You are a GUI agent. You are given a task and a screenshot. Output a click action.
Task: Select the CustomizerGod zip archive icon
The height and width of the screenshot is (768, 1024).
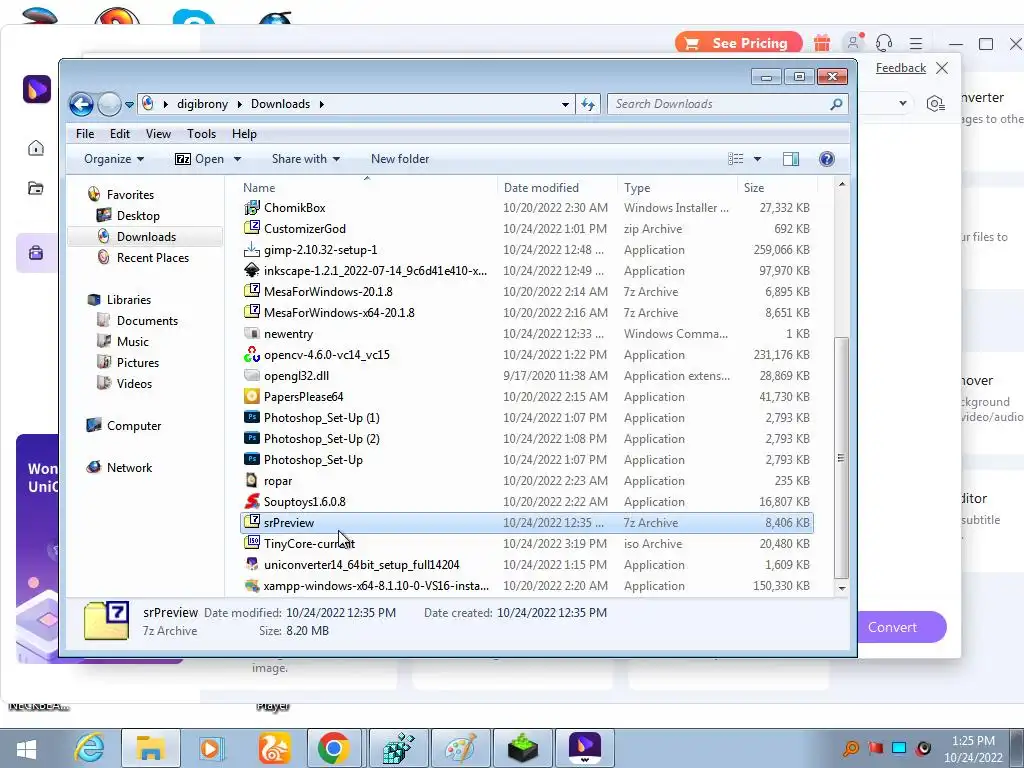click(x=251, y=229)
